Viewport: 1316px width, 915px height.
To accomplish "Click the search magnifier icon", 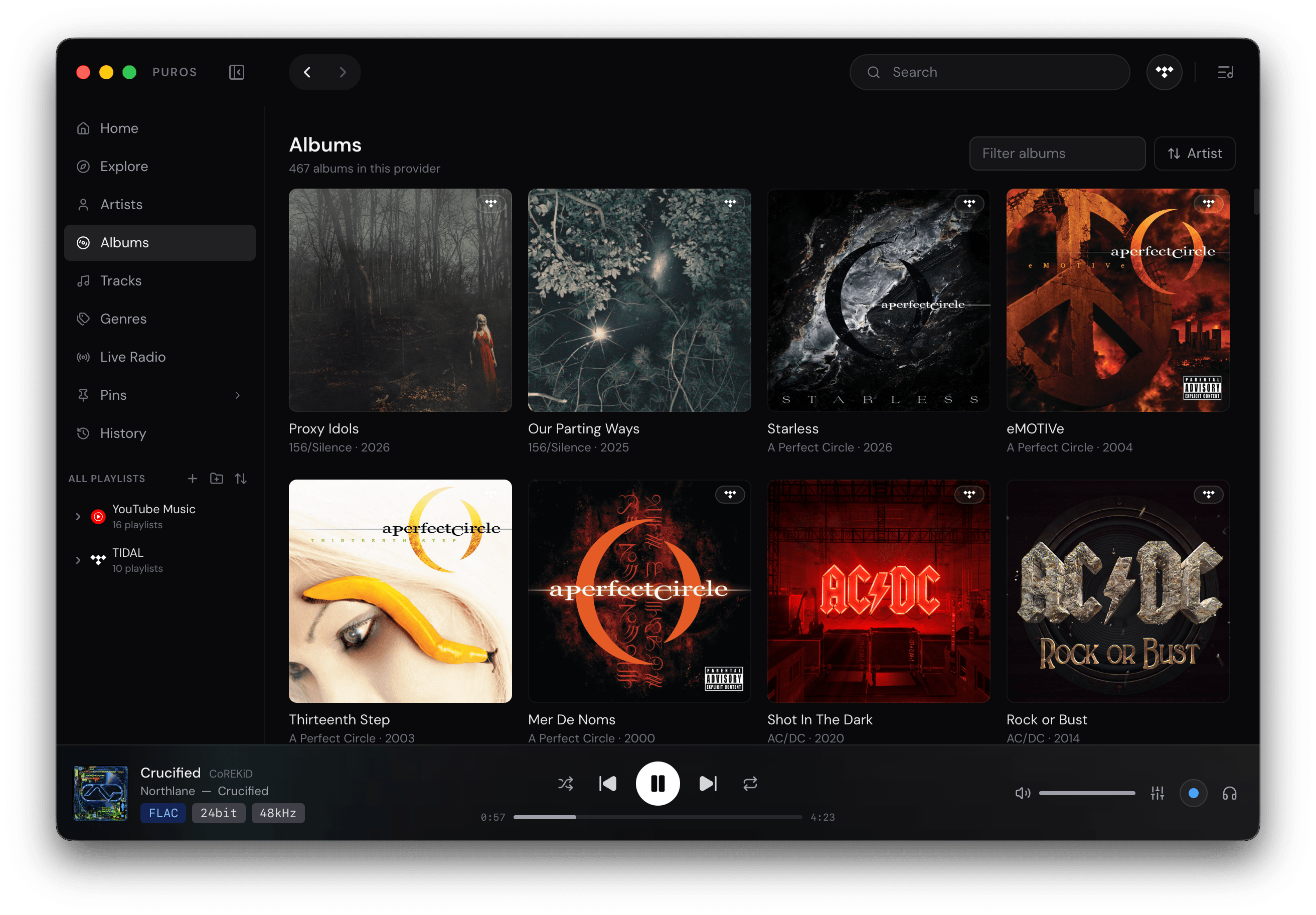I will point(873,72).
